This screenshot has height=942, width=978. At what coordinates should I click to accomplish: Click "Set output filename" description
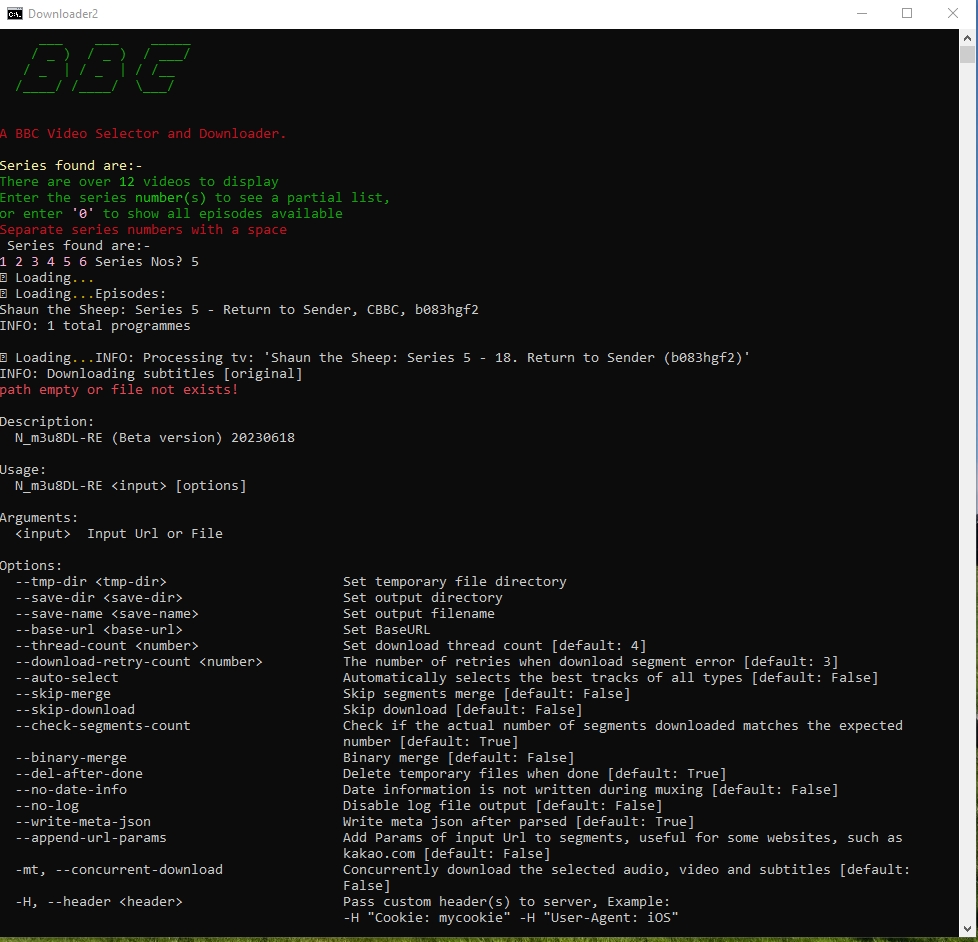(x=419, y=614)
